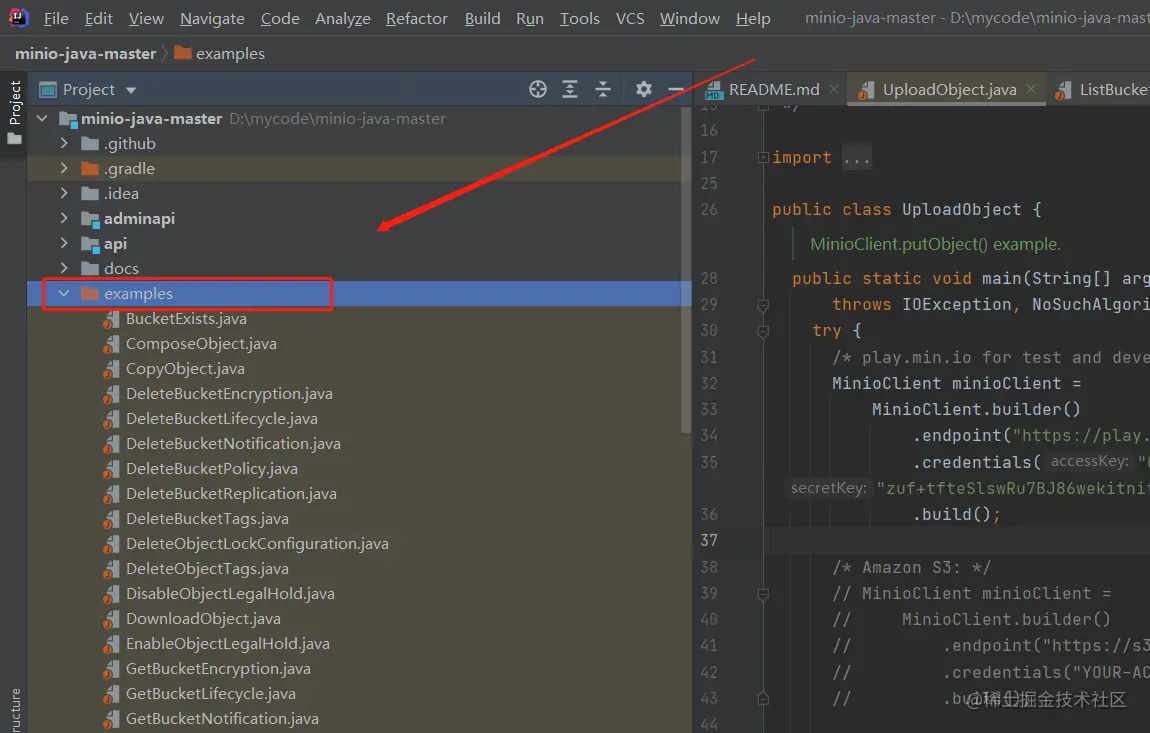Collapse the minio-java-master root node
Viewport: 1150px width, 733px height.
[42, 118]
